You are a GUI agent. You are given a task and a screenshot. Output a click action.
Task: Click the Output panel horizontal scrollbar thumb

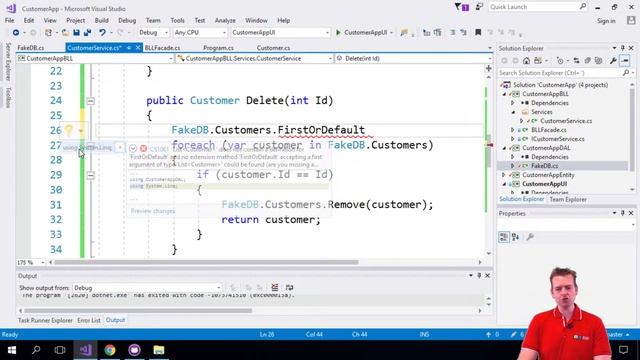coord(138,311)
